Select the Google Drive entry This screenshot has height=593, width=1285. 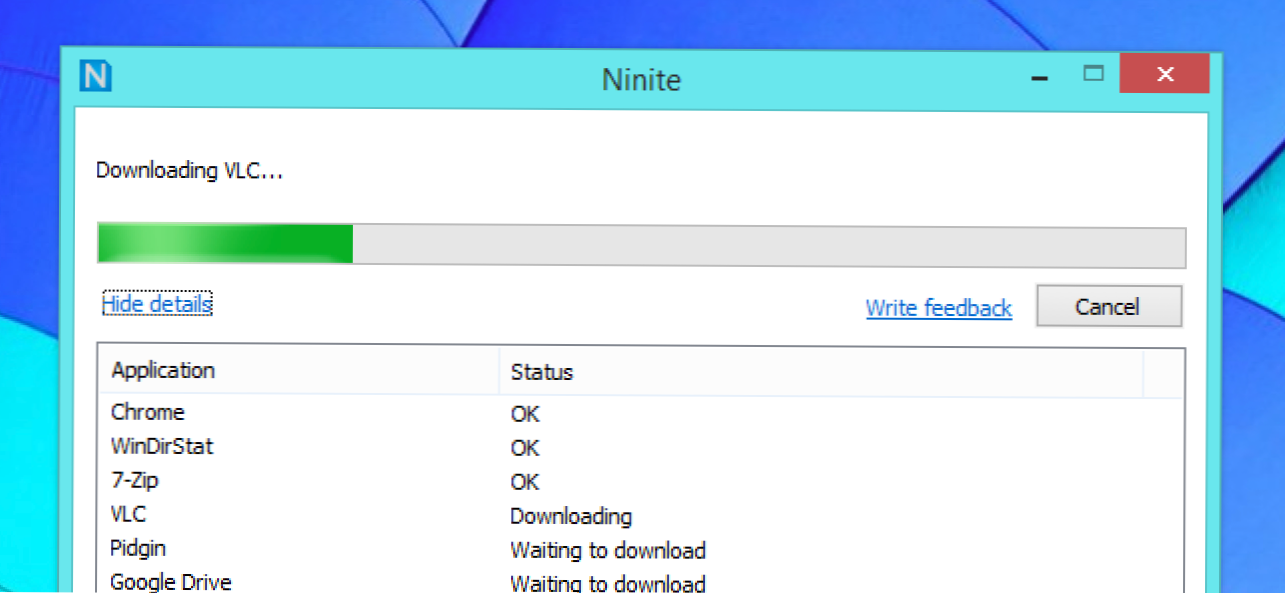tap(171, 582)
